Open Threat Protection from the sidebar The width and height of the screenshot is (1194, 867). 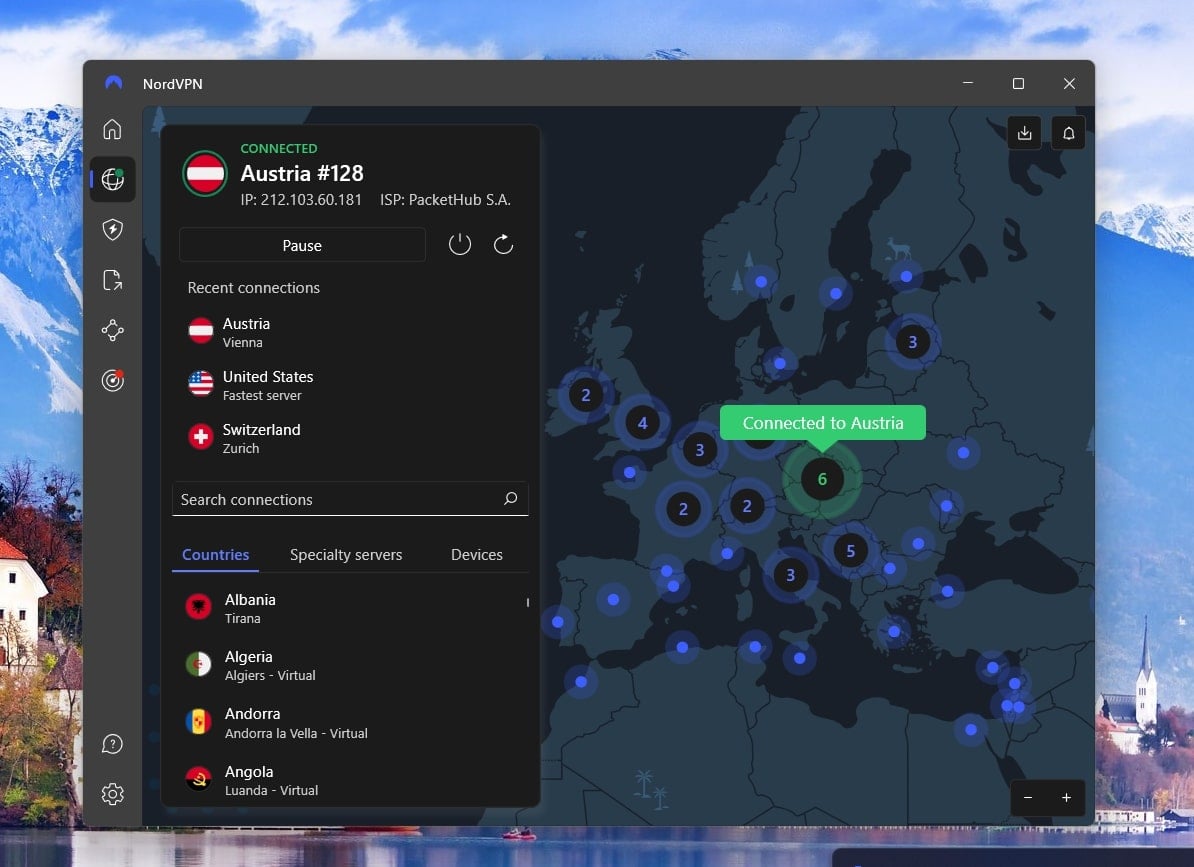(x=112, y=229)
